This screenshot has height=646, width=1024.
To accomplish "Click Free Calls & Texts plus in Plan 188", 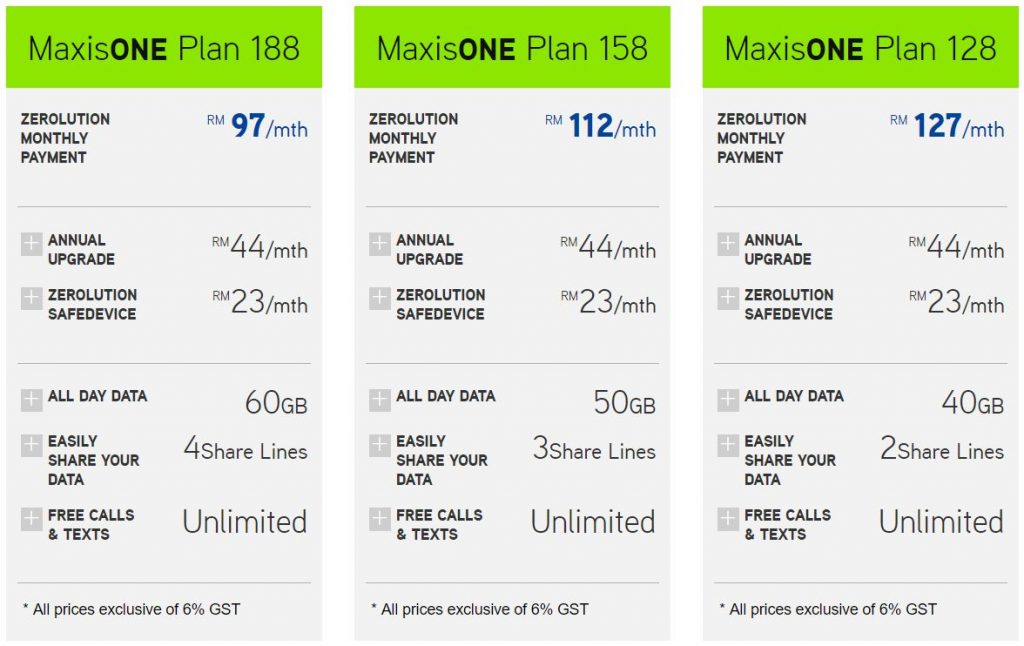I will [x=31, y=519].
